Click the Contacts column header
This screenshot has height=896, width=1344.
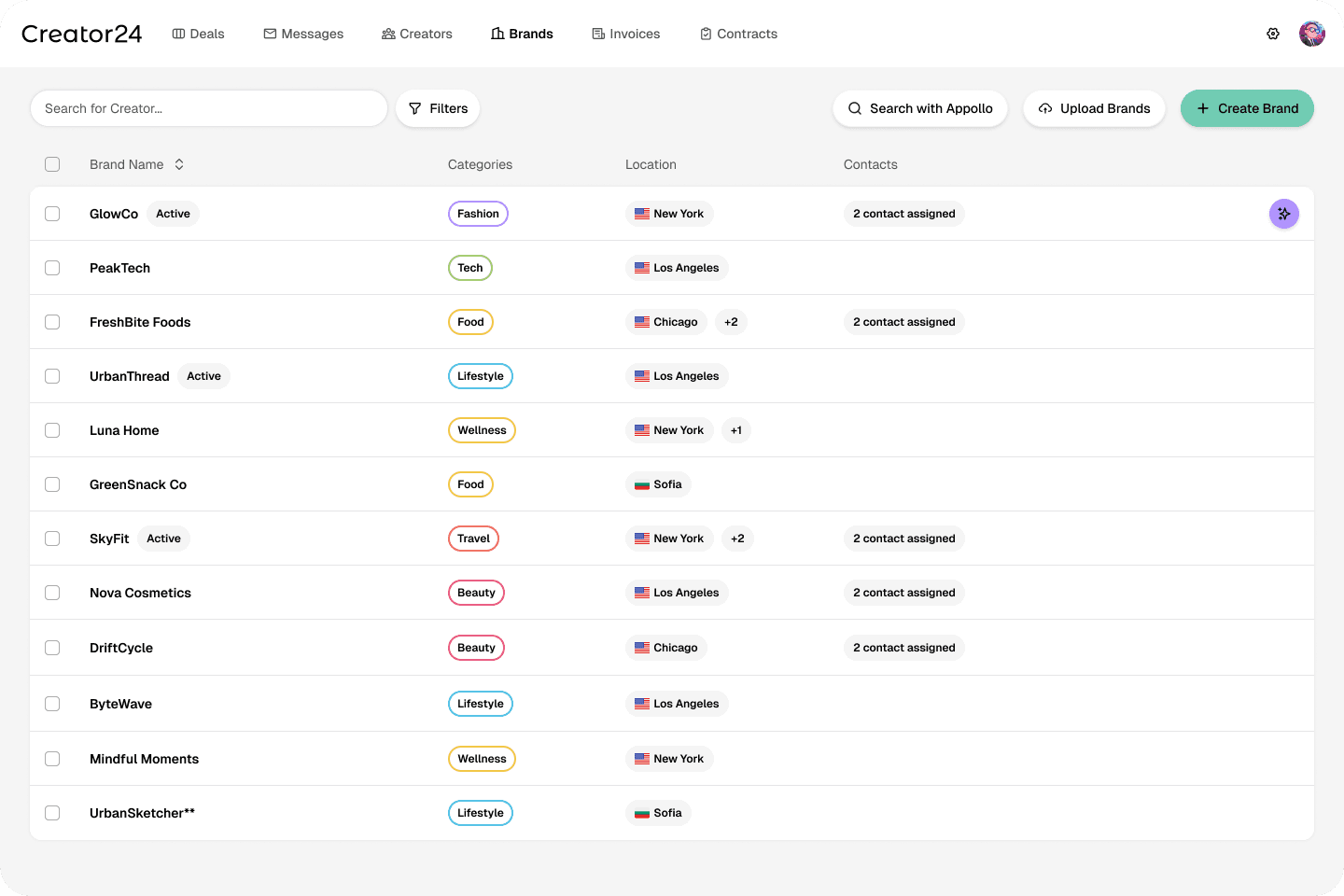point(871,164)
